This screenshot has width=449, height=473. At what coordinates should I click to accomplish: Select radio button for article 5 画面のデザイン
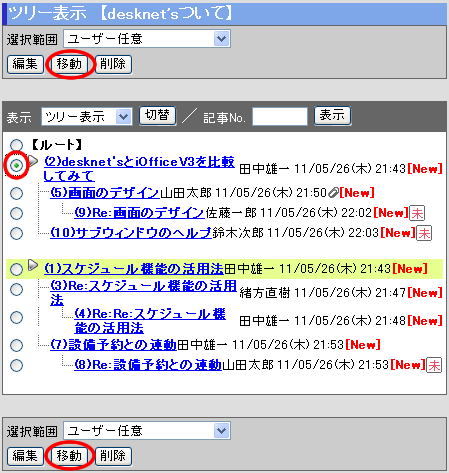click(x=16, y=193)
